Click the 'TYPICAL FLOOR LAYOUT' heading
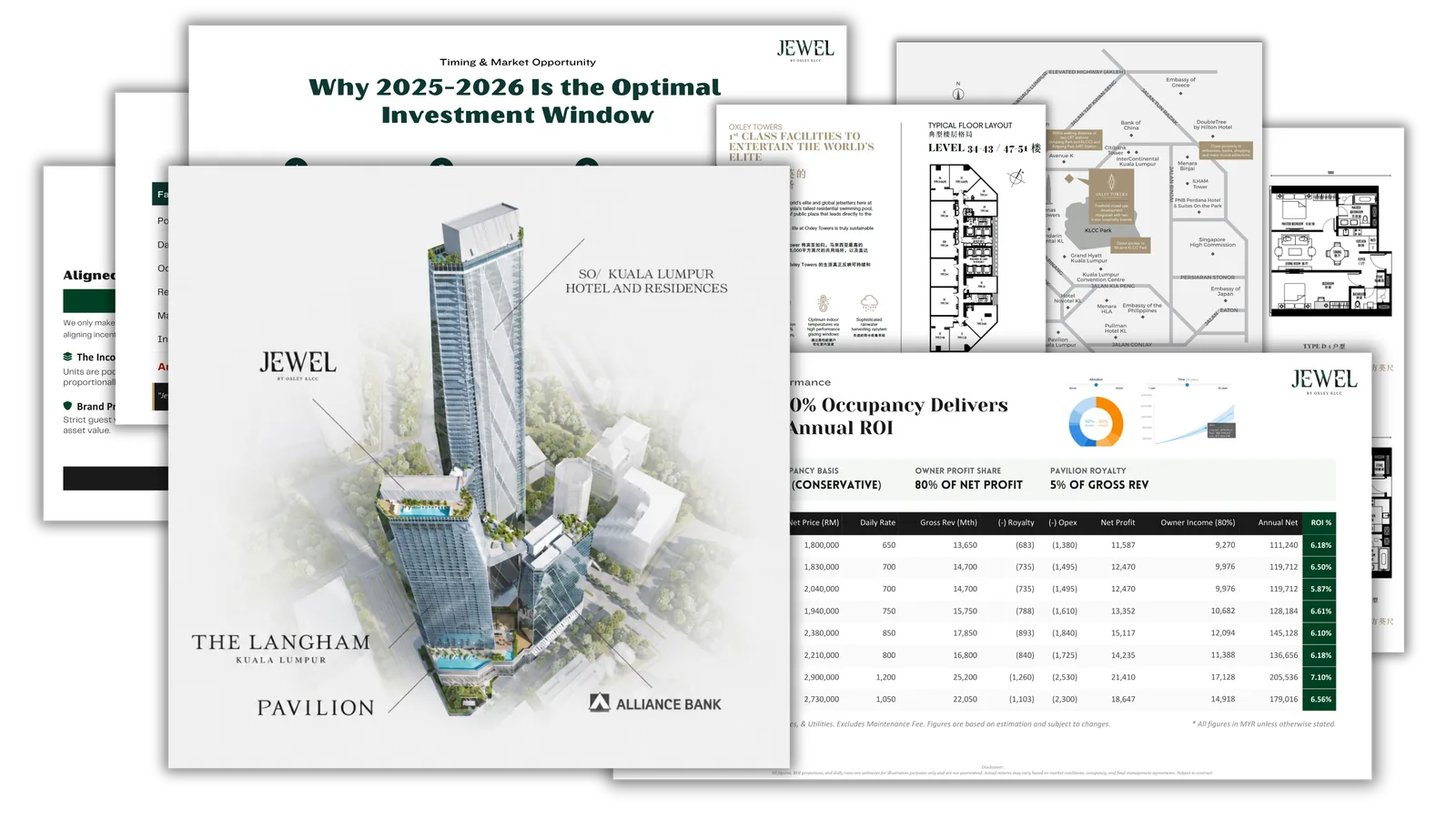 pos(970,126)
